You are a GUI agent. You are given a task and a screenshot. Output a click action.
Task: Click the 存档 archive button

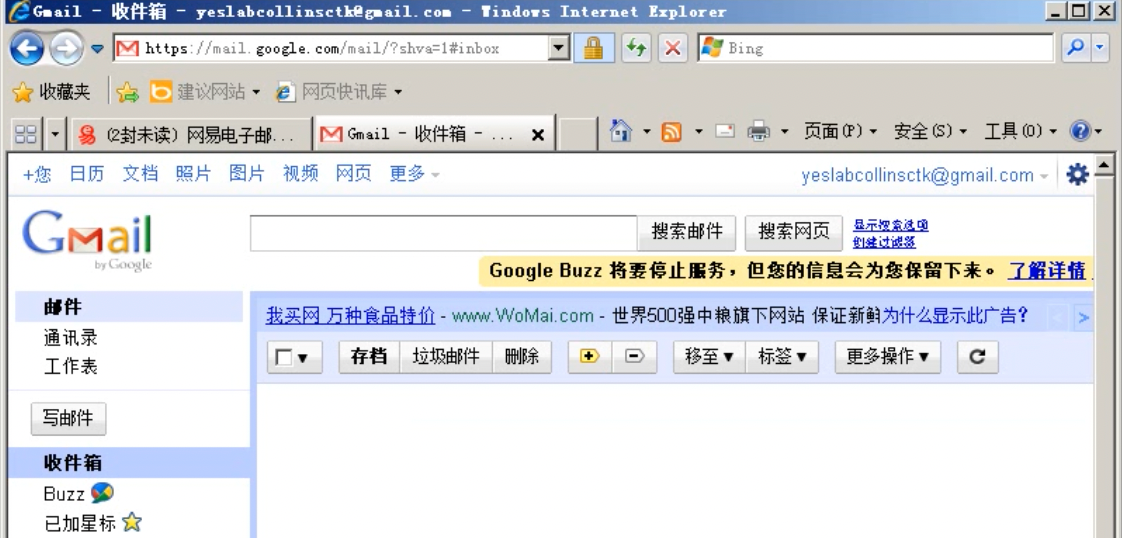pyautogui.click(x=369, y=356)
